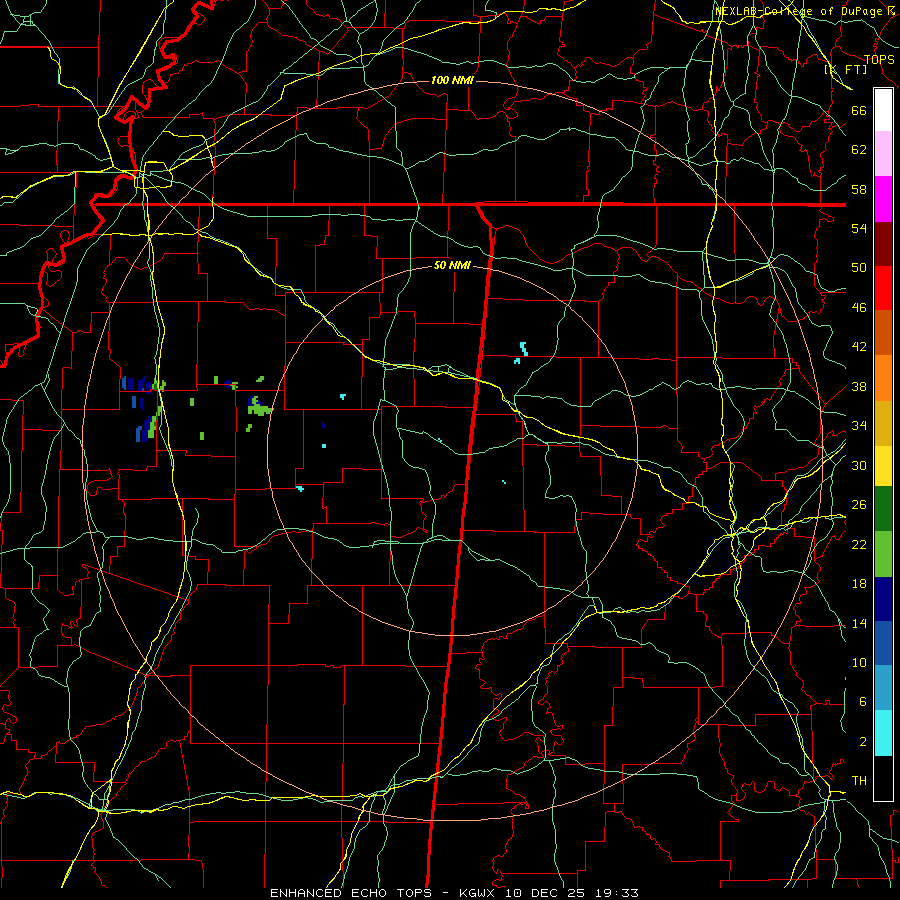Click the "TH" legend label
This screenshot has width=900, height=900.
859,781
